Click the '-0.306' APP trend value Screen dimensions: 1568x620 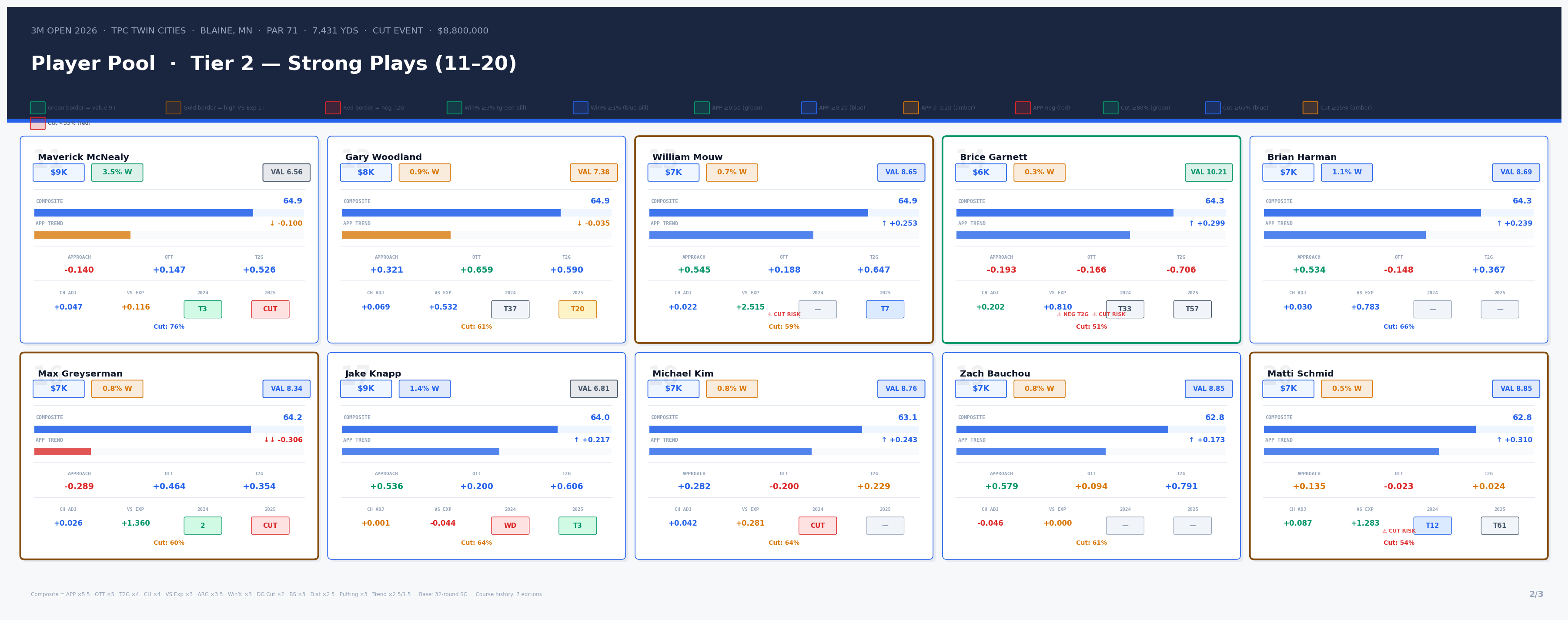(x=283, y=440)
